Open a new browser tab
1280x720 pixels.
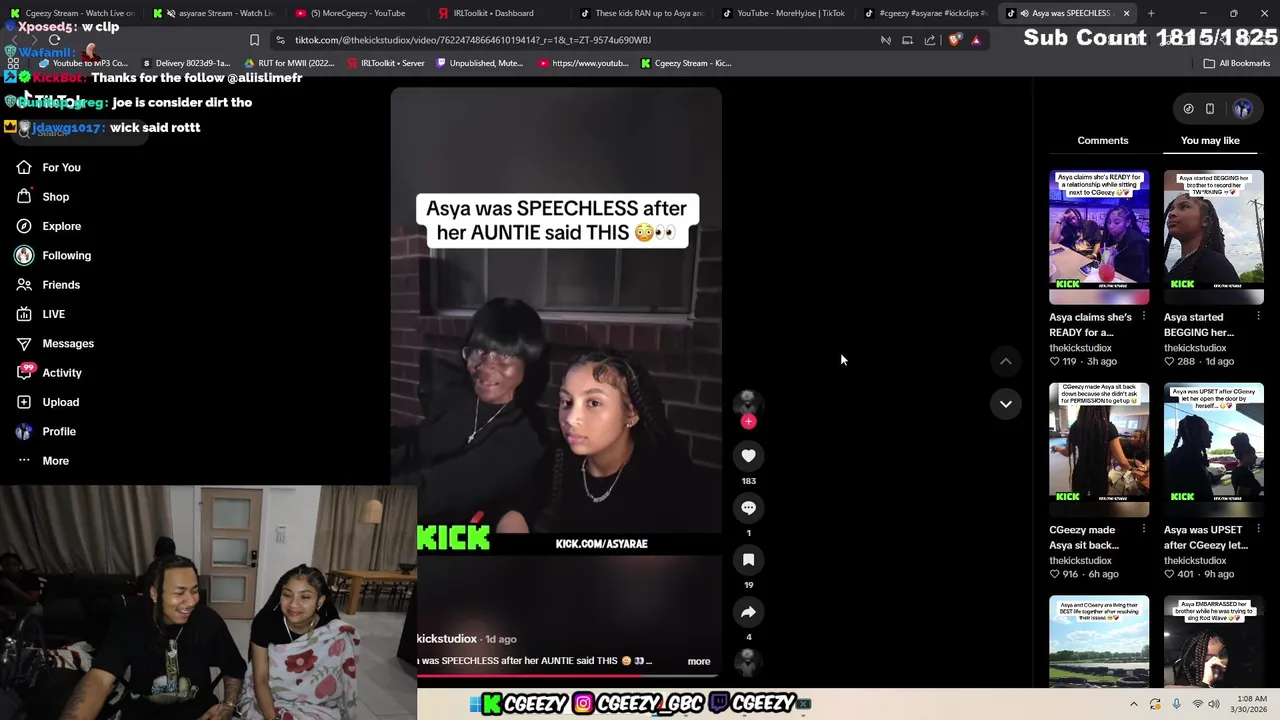pos(1151,13)
